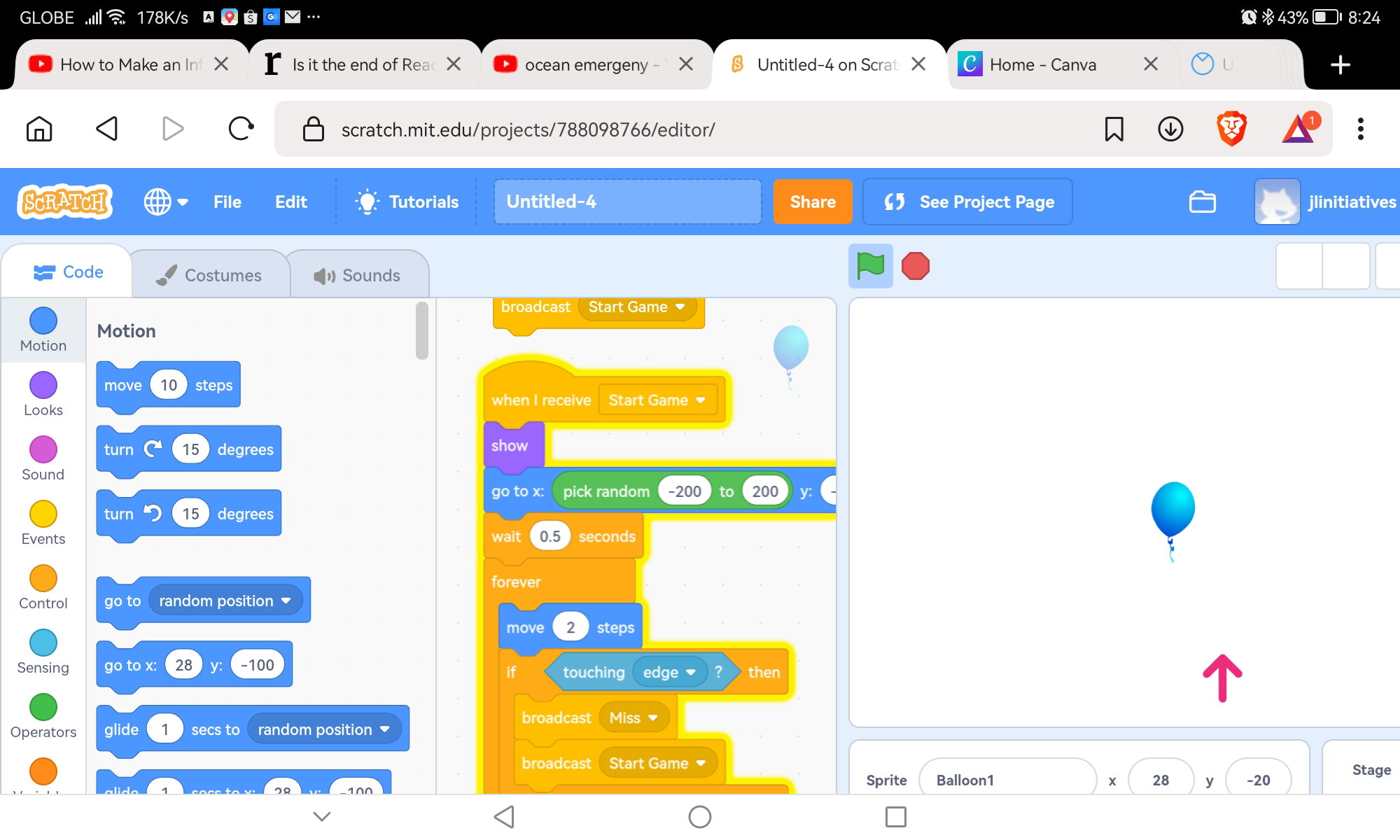Click the block palette scrollbar
Viewport: 1400px width, 840px height.
click(x=421, y=330)
